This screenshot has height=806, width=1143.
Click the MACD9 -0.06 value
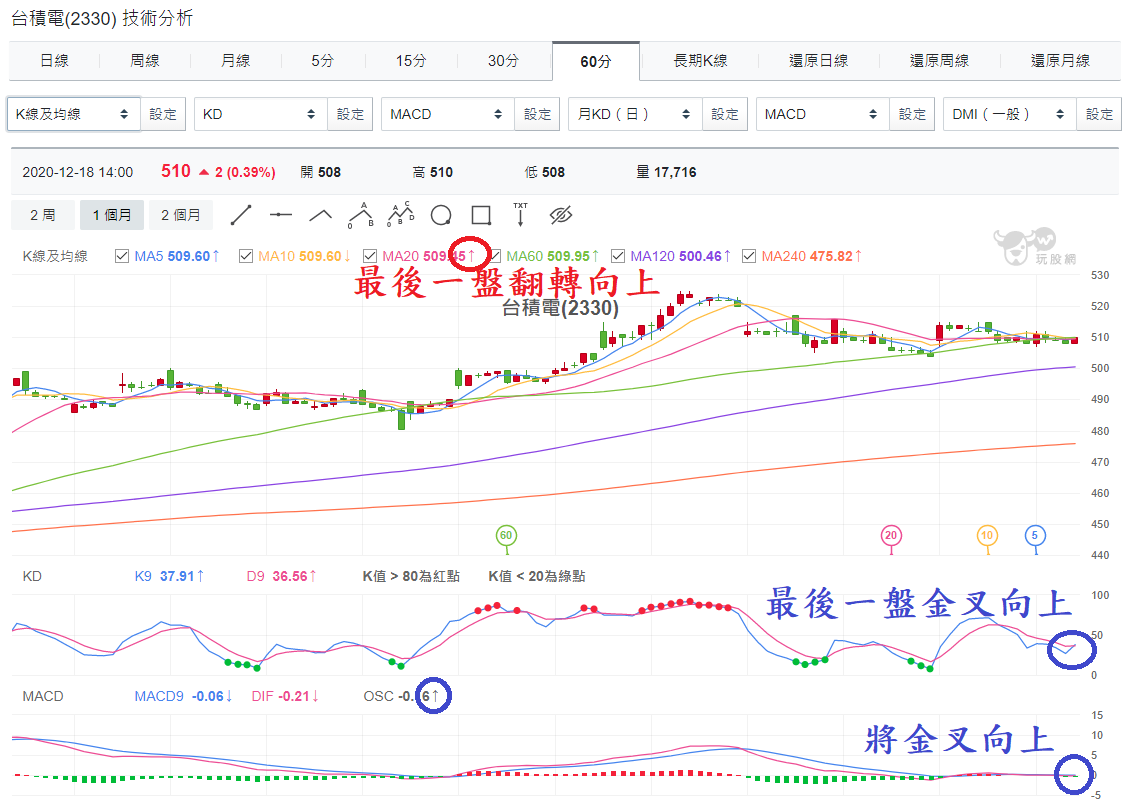coord(183,697)
